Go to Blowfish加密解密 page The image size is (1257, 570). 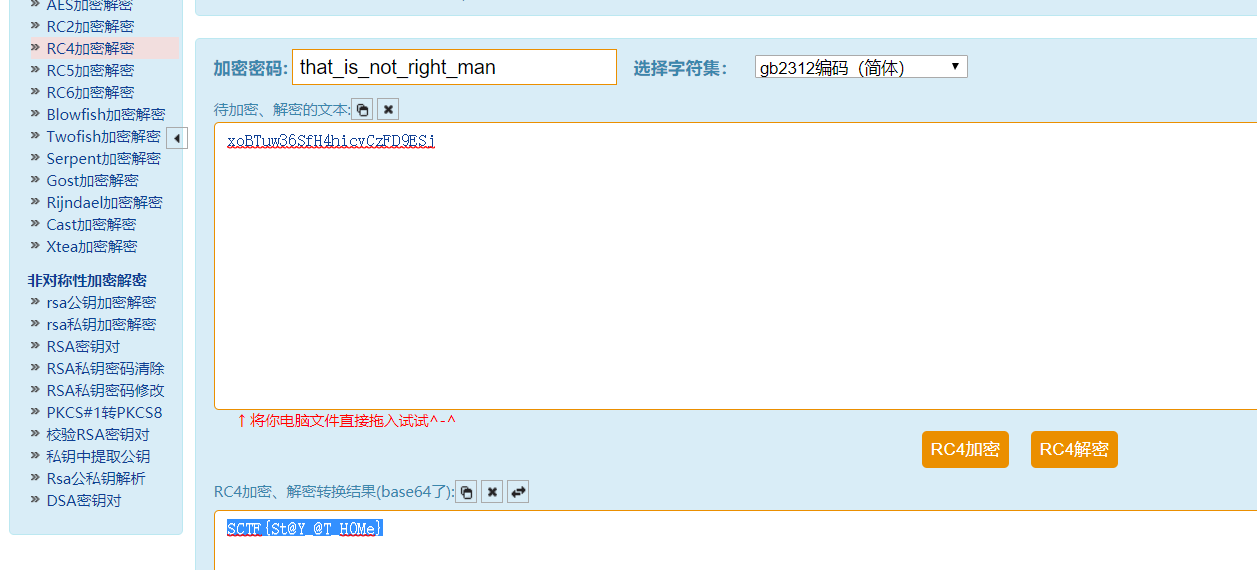[105, 114]
